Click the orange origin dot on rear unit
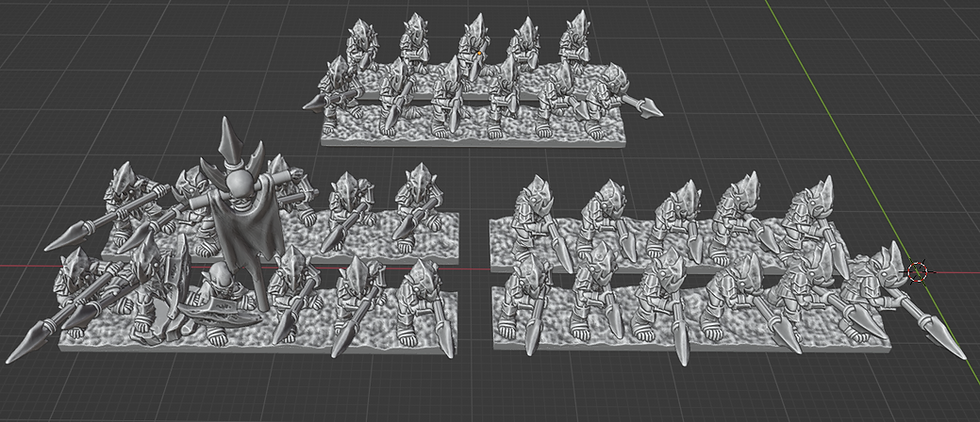The image size is (980, 422). 479,54
